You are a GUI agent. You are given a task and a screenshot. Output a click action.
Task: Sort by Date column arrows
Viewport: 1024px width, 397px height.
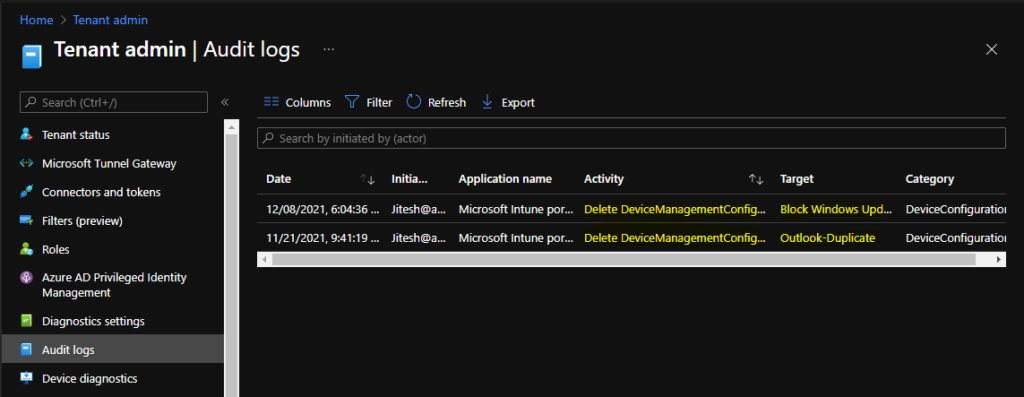pos(368,179)
